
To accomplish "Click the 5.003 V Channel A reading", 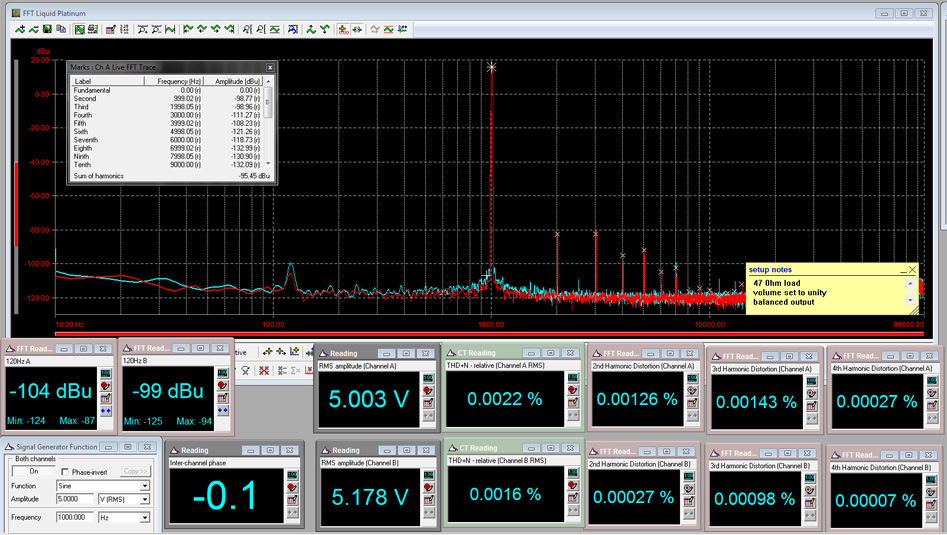I will coord(369,399).
